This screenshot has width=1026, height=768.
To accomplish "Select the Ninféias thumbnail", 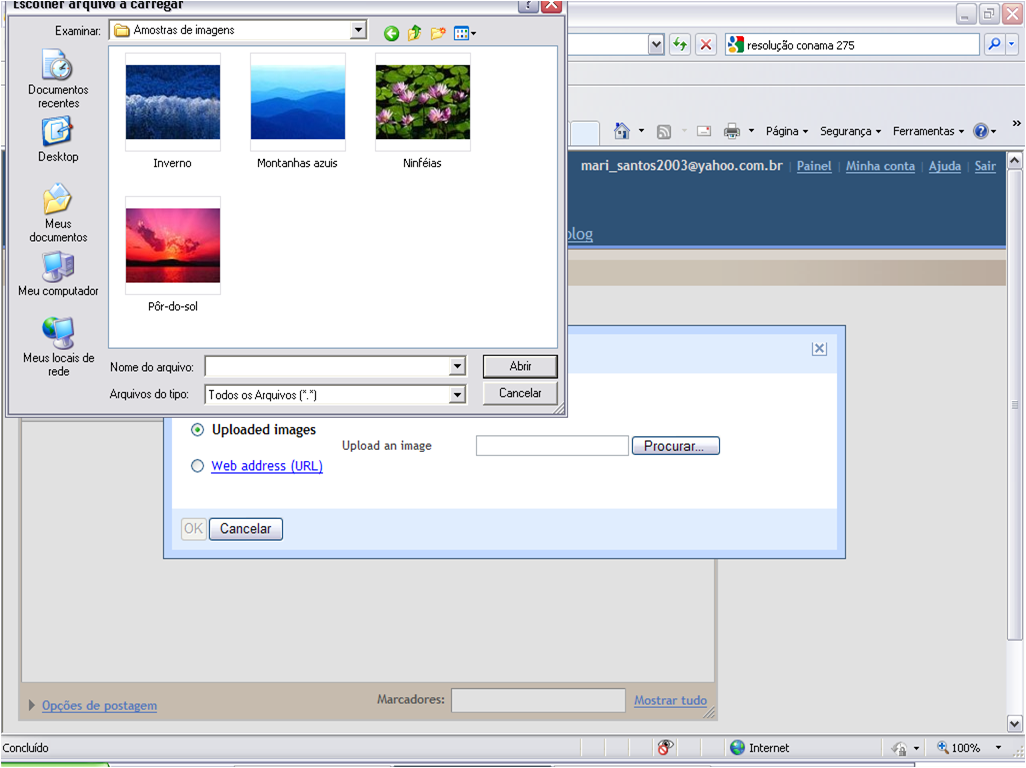I will point(423,102).
